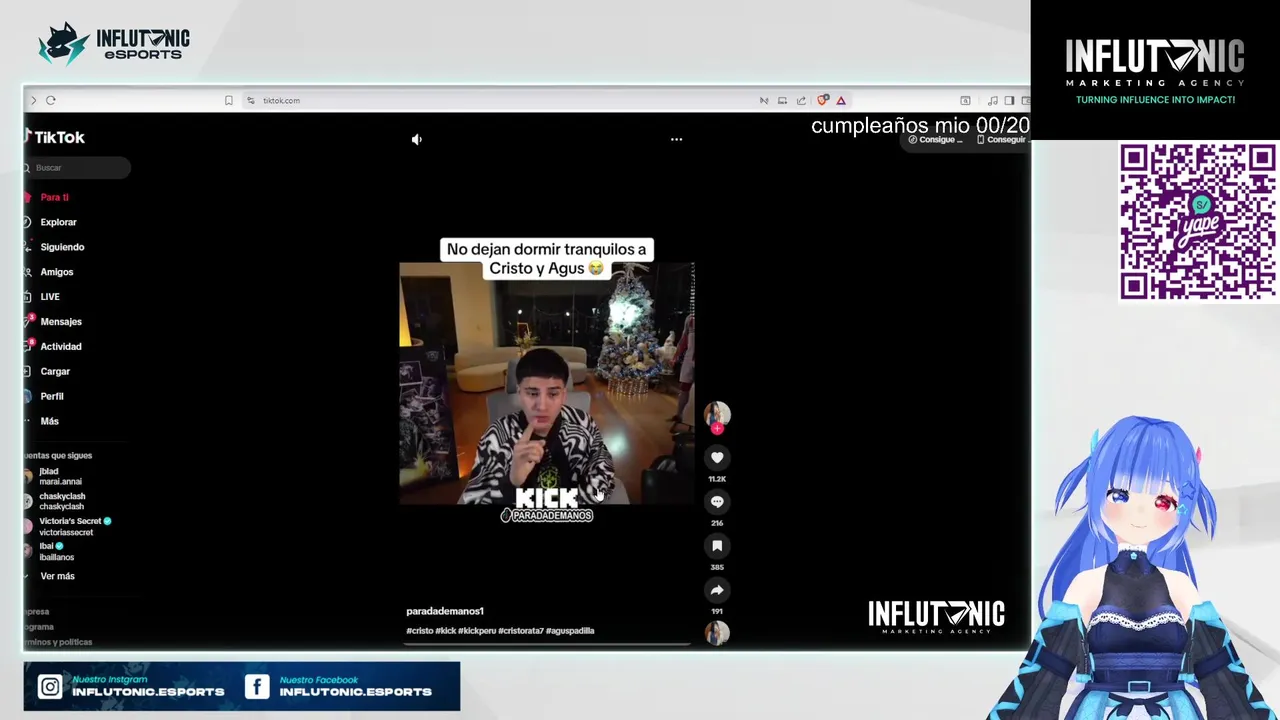Share video with arrow icon
The width and height of the screenshot is (1280, 720).
coord(717,590)
